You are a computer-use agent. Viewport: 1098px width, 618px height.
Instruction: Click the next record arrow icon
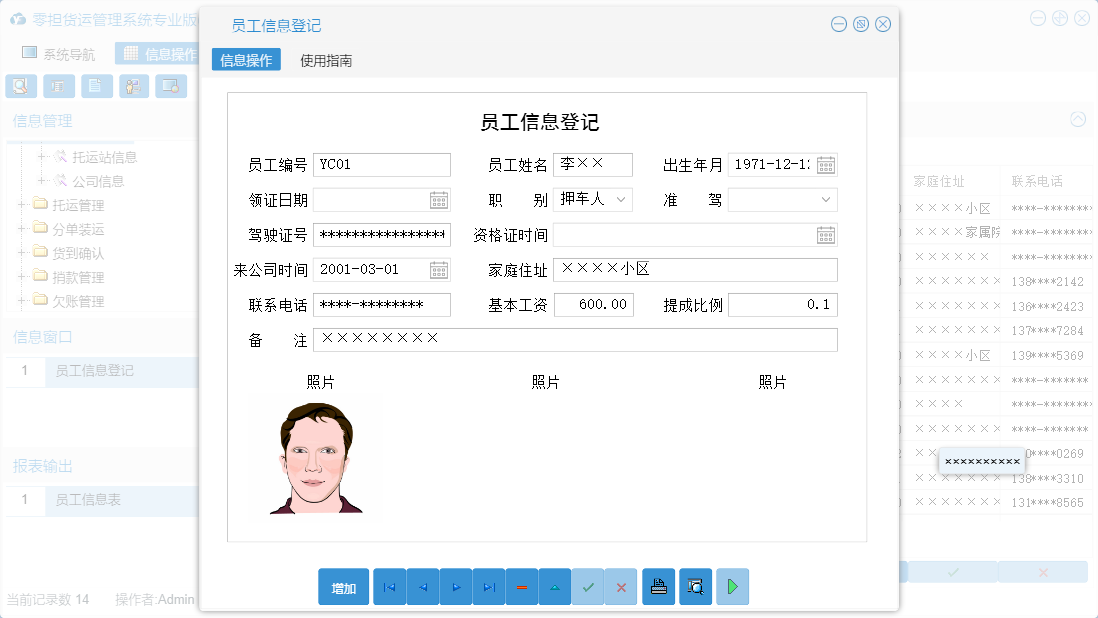455,587
